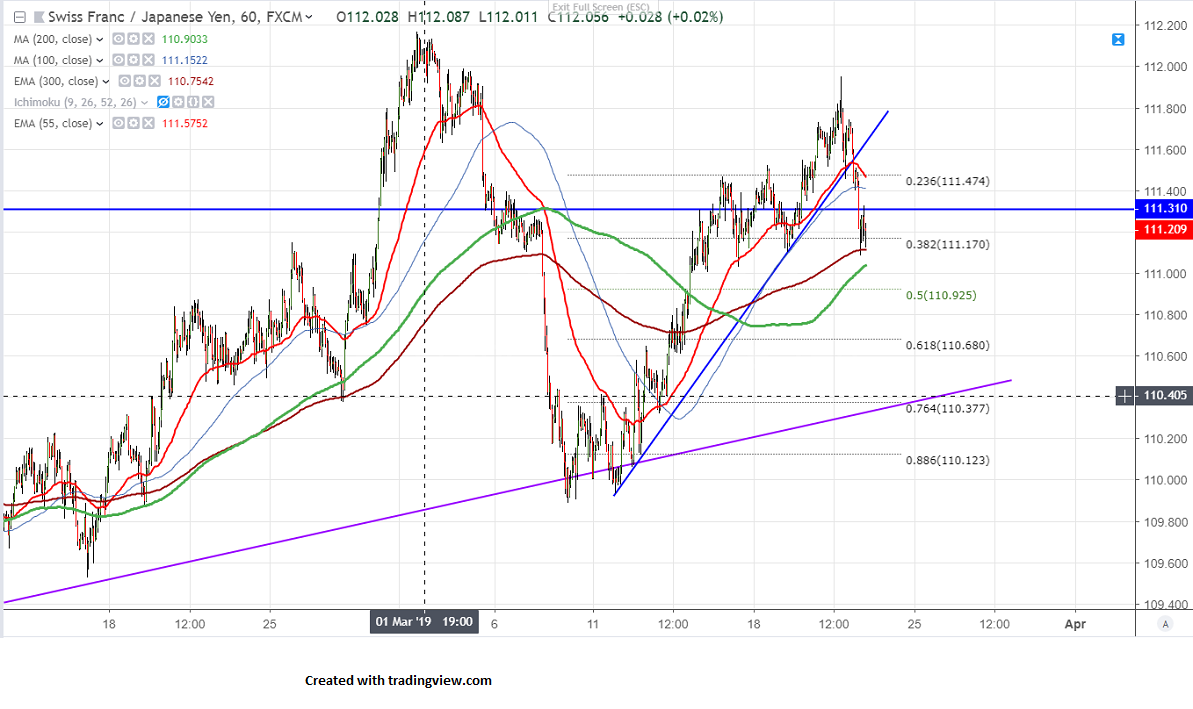The width and height of the screenshot is (1193, 709).
Task: Expand the EMA (55, close) indicator menu
Action: 100,123
